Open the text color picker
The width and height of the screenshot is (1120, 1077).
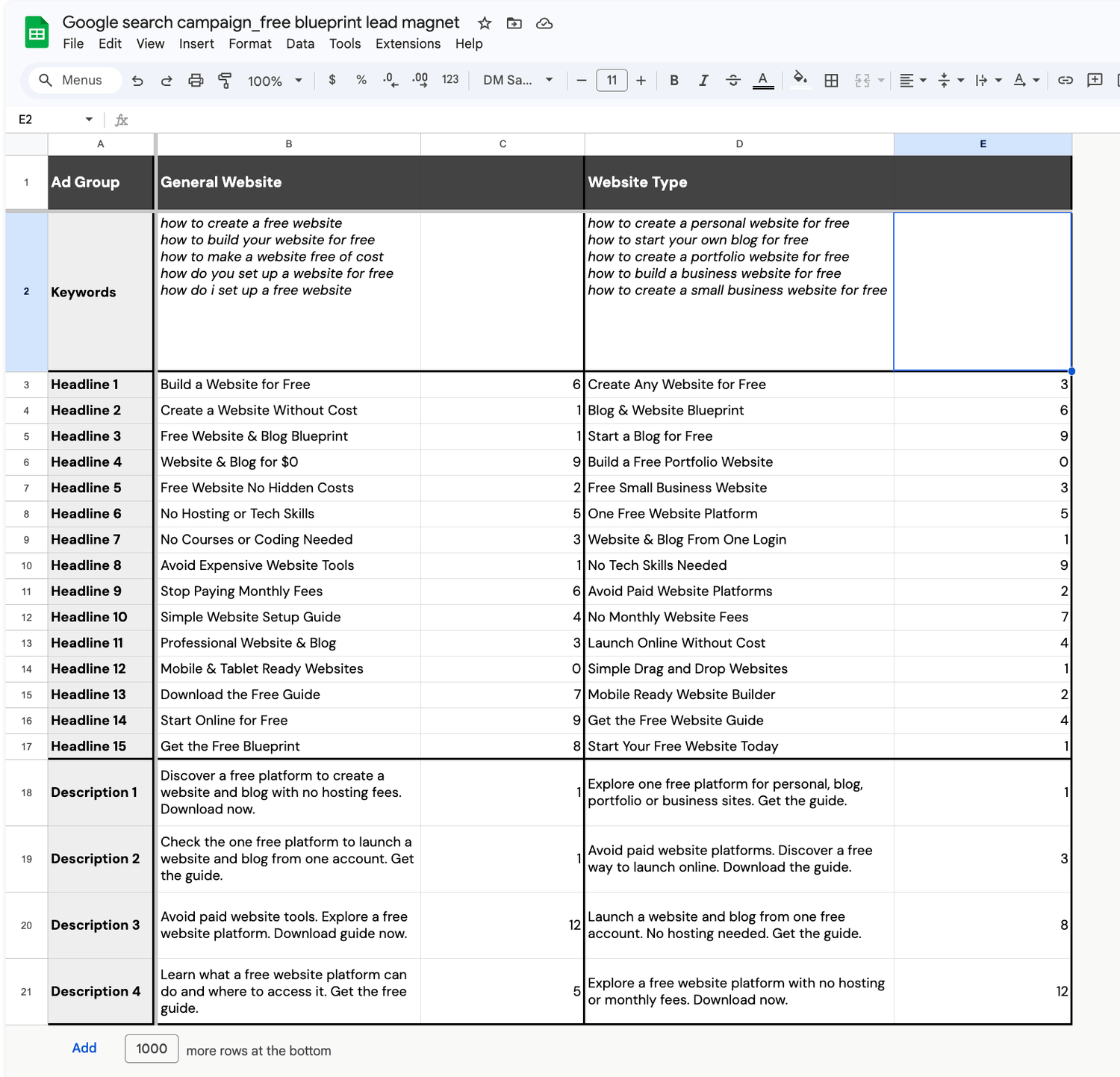(x=762, y=81)
